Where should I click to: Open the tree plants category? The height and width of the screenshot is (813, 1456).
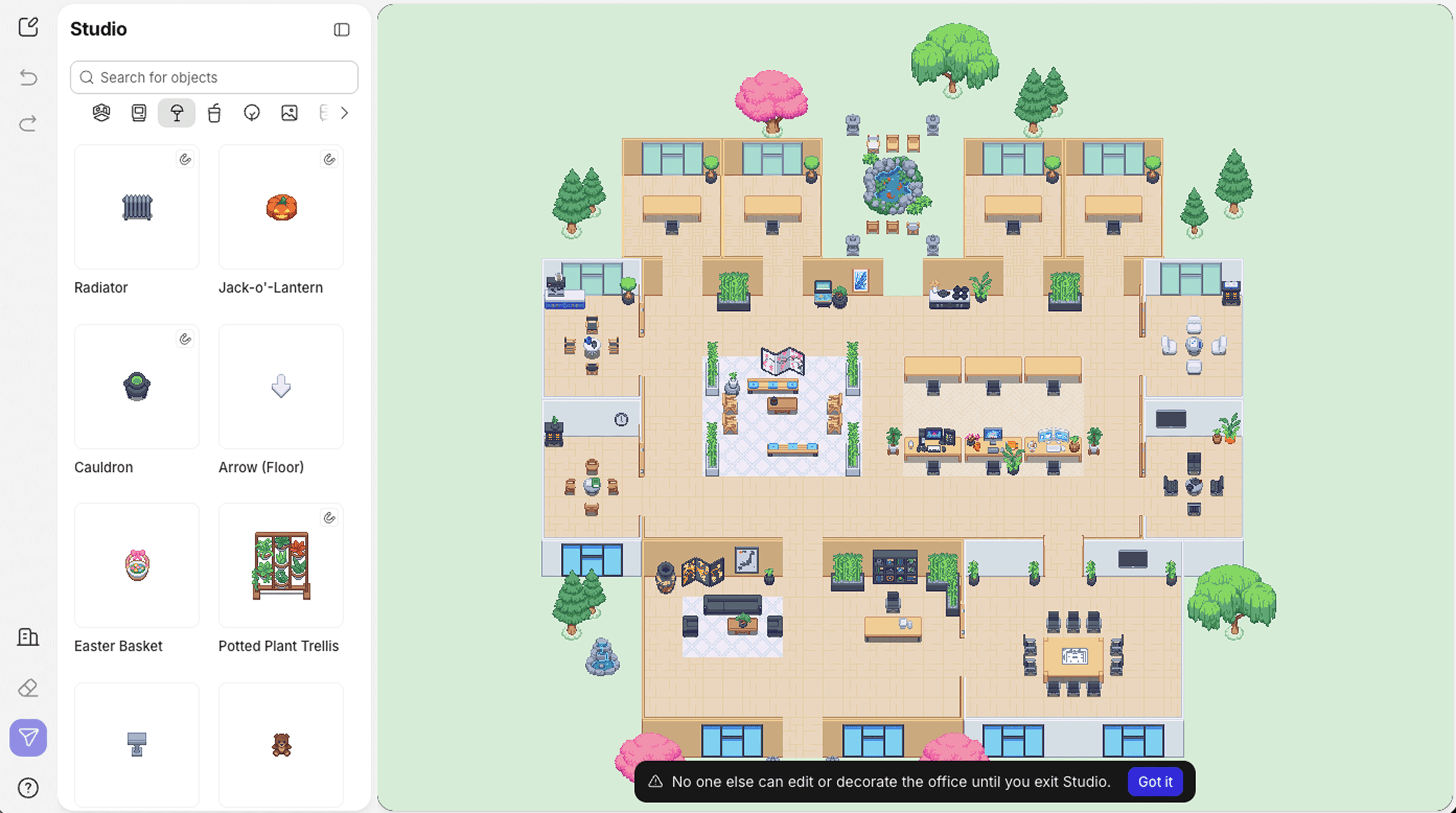pos(251,113)
